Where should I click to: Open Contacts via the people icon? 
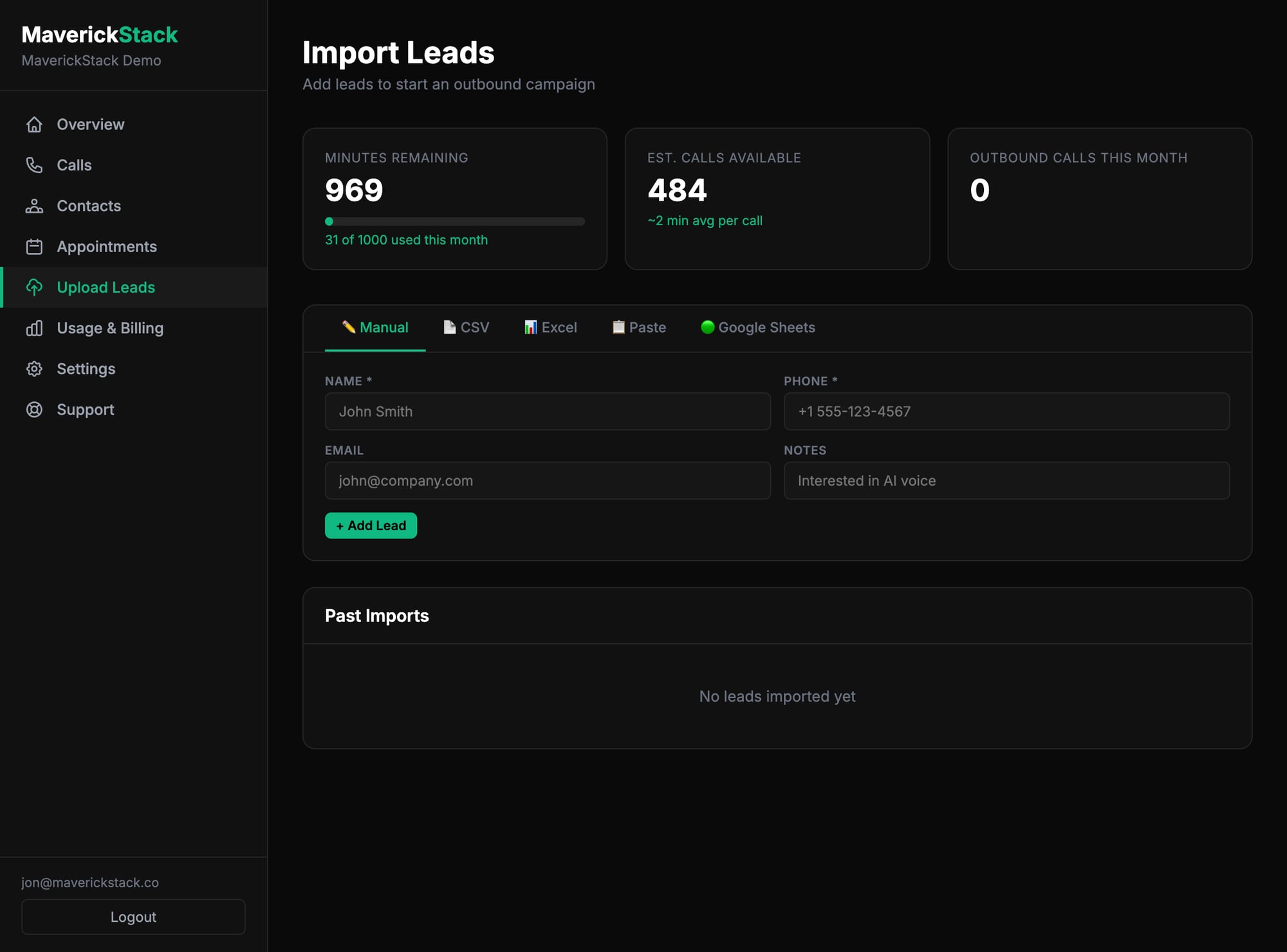pos(34,205)
